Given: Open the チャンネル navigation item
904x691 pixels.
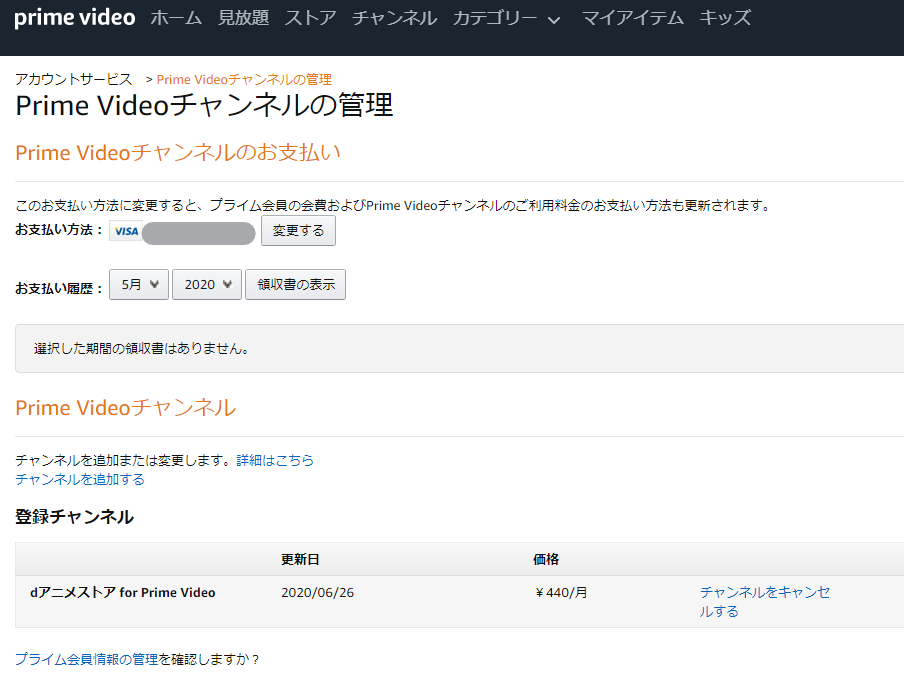Looking at the screenshot, I should 394,17.
